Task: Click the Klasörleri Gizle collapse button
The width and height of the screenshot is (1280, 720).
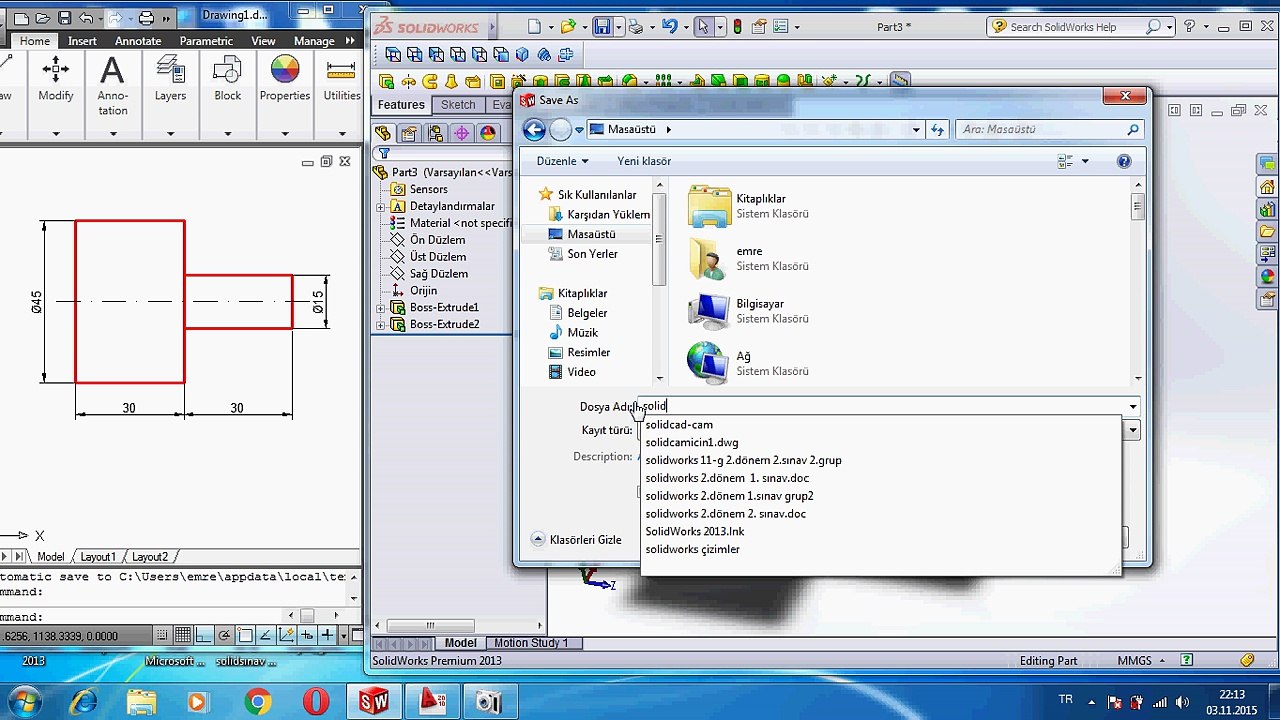Action: pyautogui.click(x=576, y=540)
